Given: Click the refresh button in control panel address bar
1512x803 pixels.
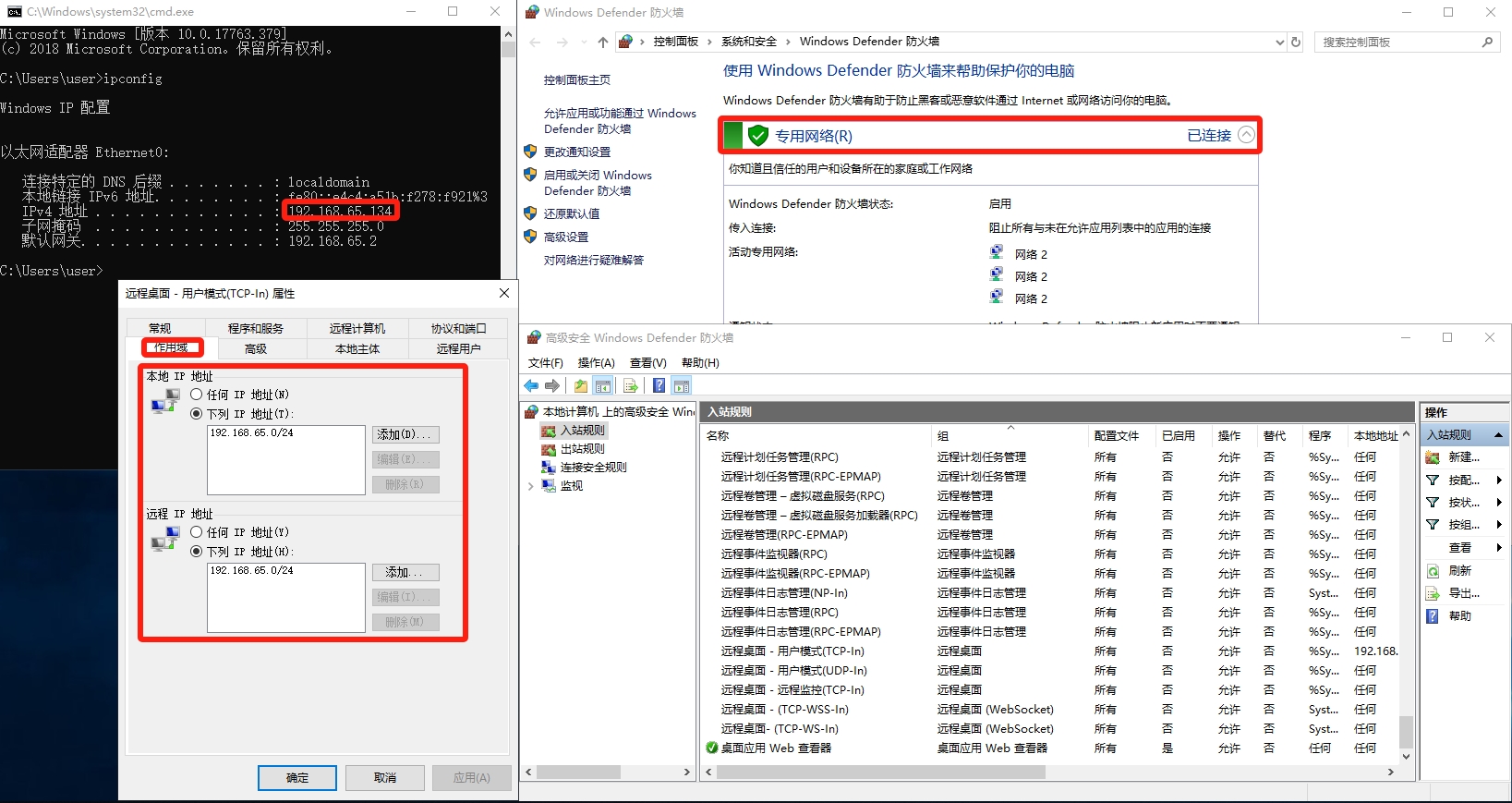Looking at the screenshot, I should pyautogui.click(x=1296, y=42).
